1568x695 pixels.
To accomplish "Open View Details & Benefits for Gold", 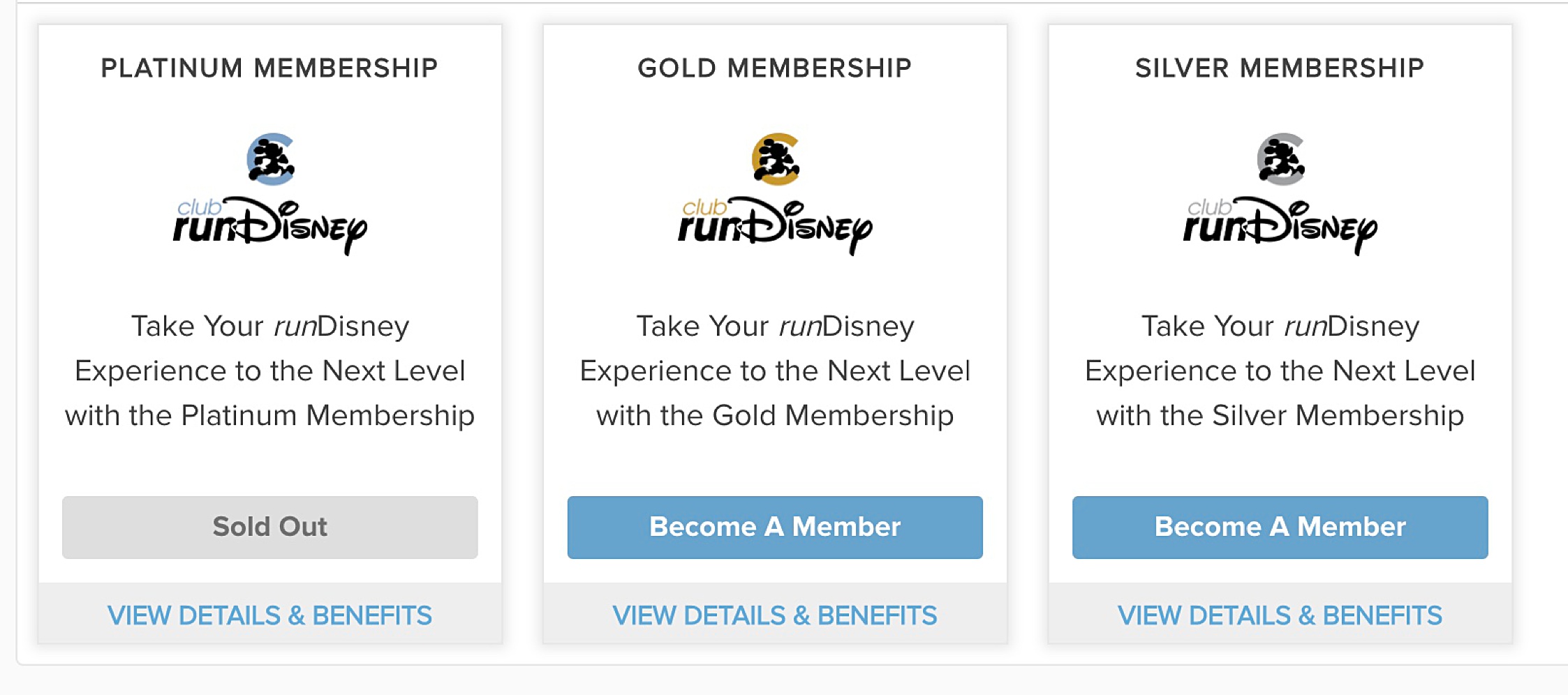I will tap(775, 615).
